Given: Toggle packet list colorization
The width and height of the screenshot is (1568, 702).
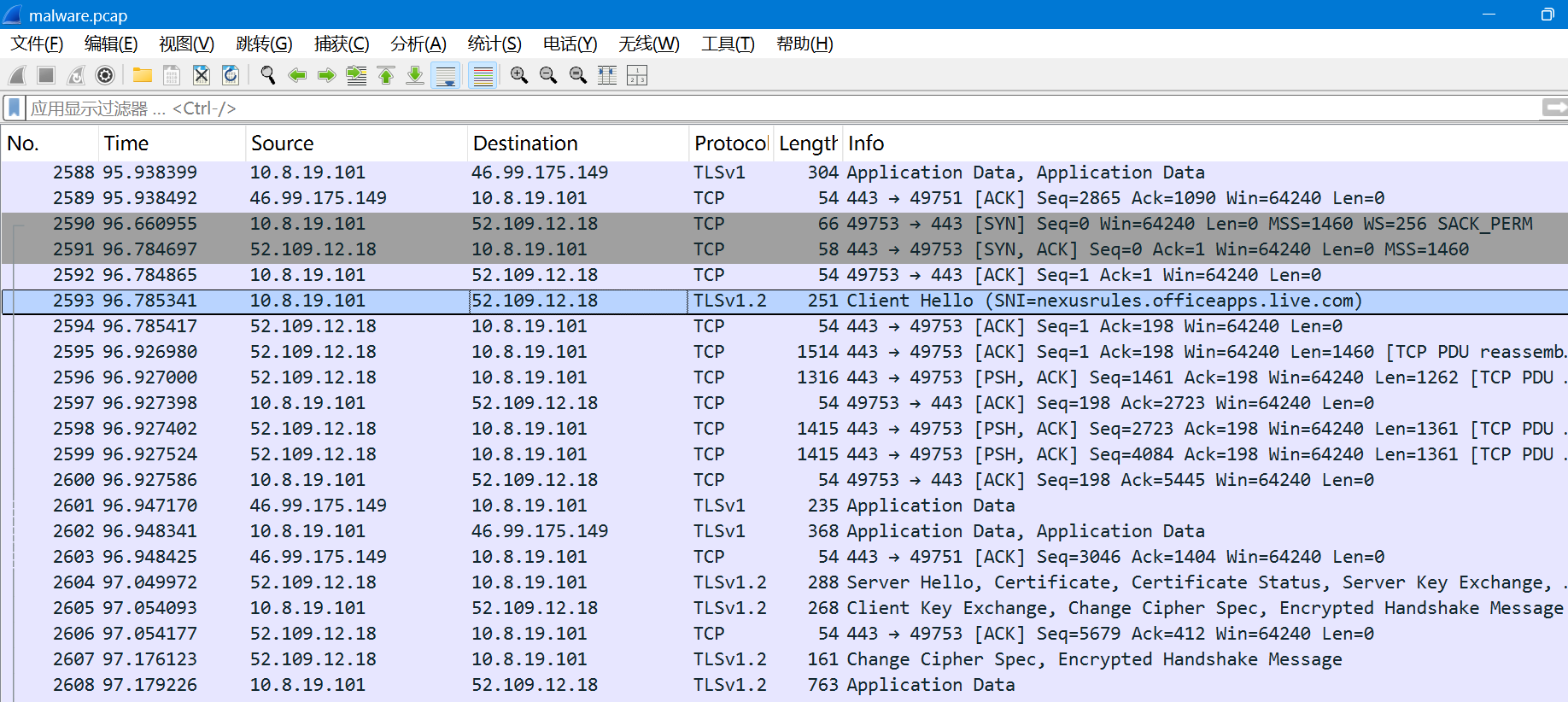Looking at the screenshot, I should [x=483, y=75].
